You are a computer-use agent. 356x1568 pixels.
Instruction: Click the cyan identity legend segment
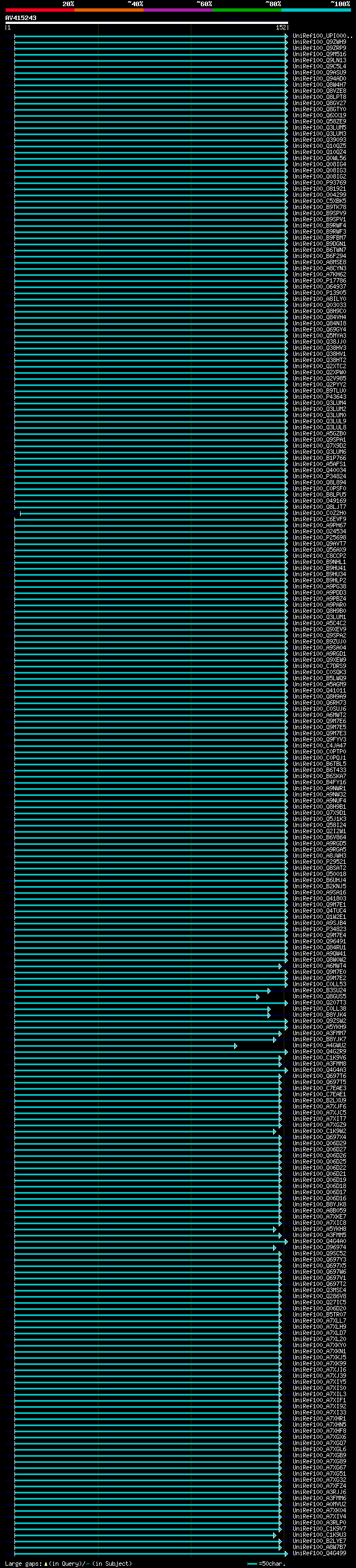(316, 11)
